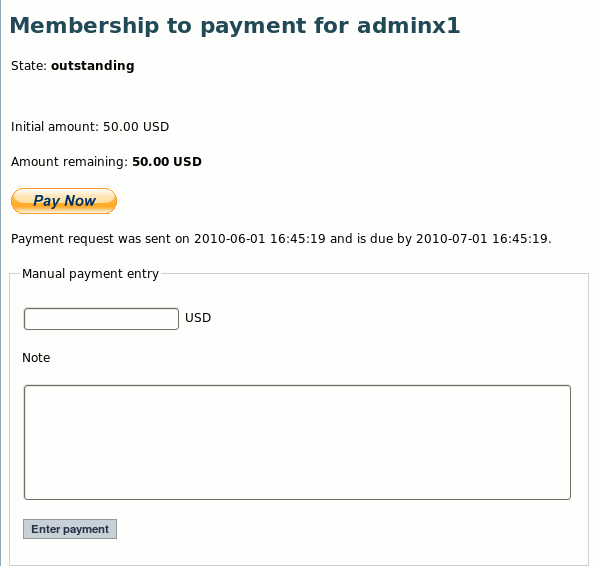Click the word 'Now' on the PayPal button
This screenshot has width=596, height=566.
tap(80, 201)
